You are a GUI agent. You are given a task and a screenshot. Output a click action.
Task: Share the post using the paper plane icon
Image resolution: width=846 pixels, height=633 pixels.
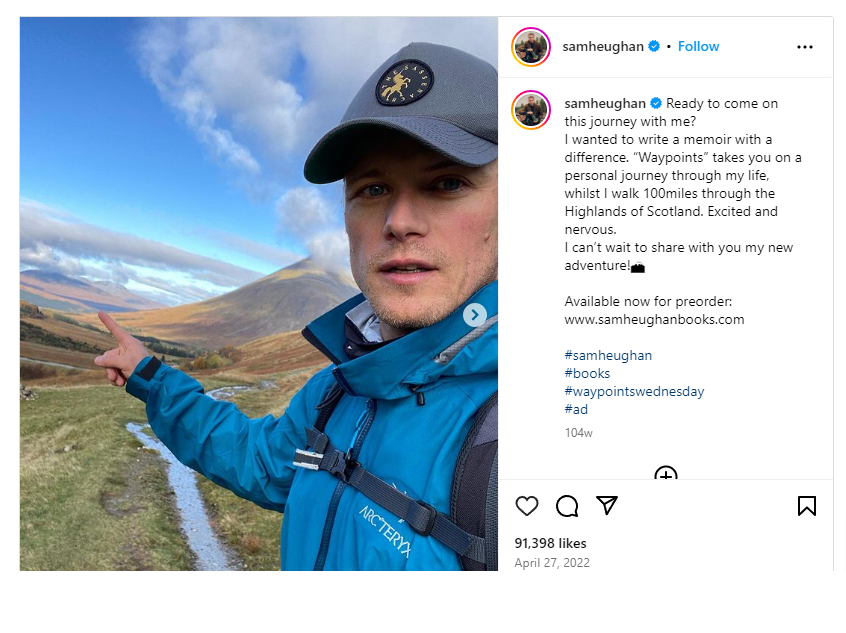pyautogui.click(x=607, y=506)
